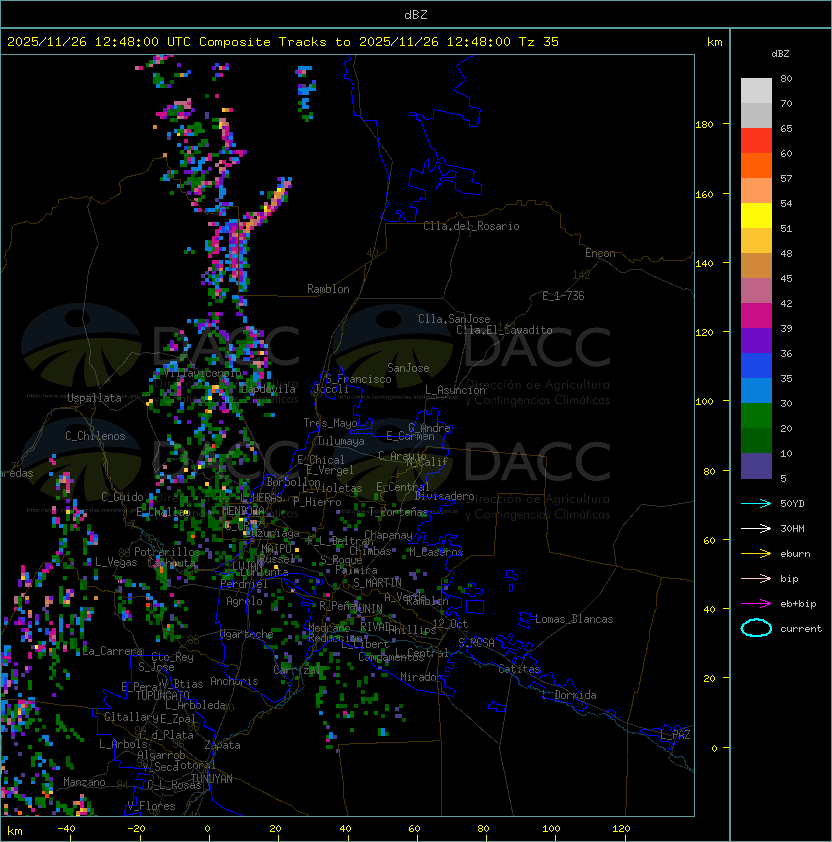Viewport: 832px width, 842px height.
Task: Select the bright yellow swatch below 54 dBZ
Action: (x=756, y=216)
